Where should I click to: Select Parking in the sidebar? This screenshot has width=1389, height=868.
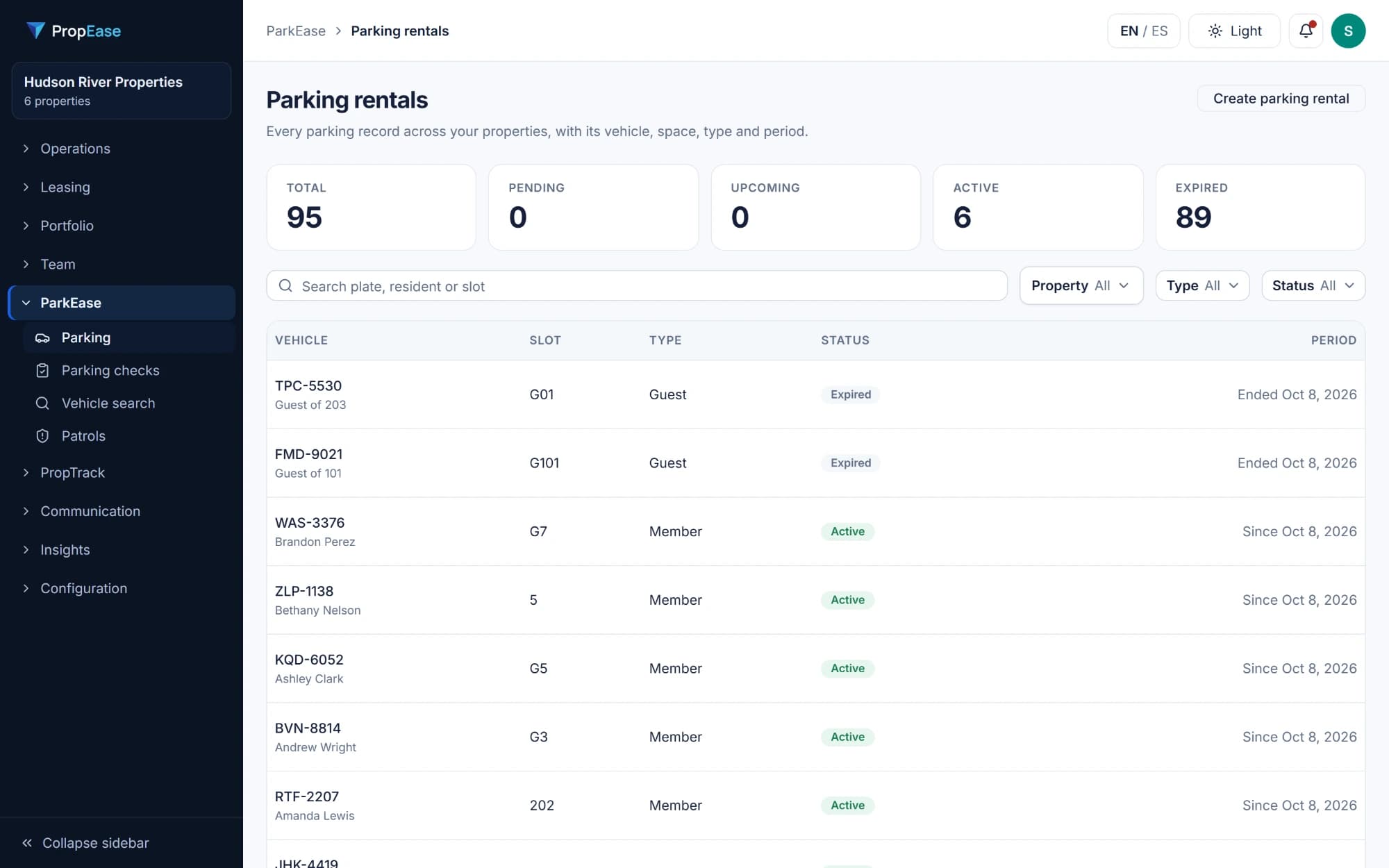coord(129,337)
